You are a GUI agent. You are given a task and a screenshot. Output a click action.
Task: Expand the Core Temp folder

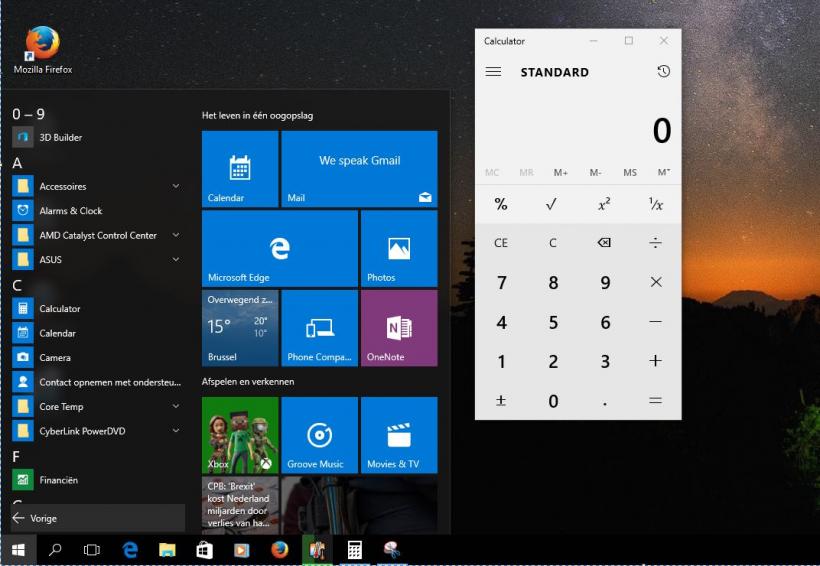pyautogui.click(x=176, y=406)
